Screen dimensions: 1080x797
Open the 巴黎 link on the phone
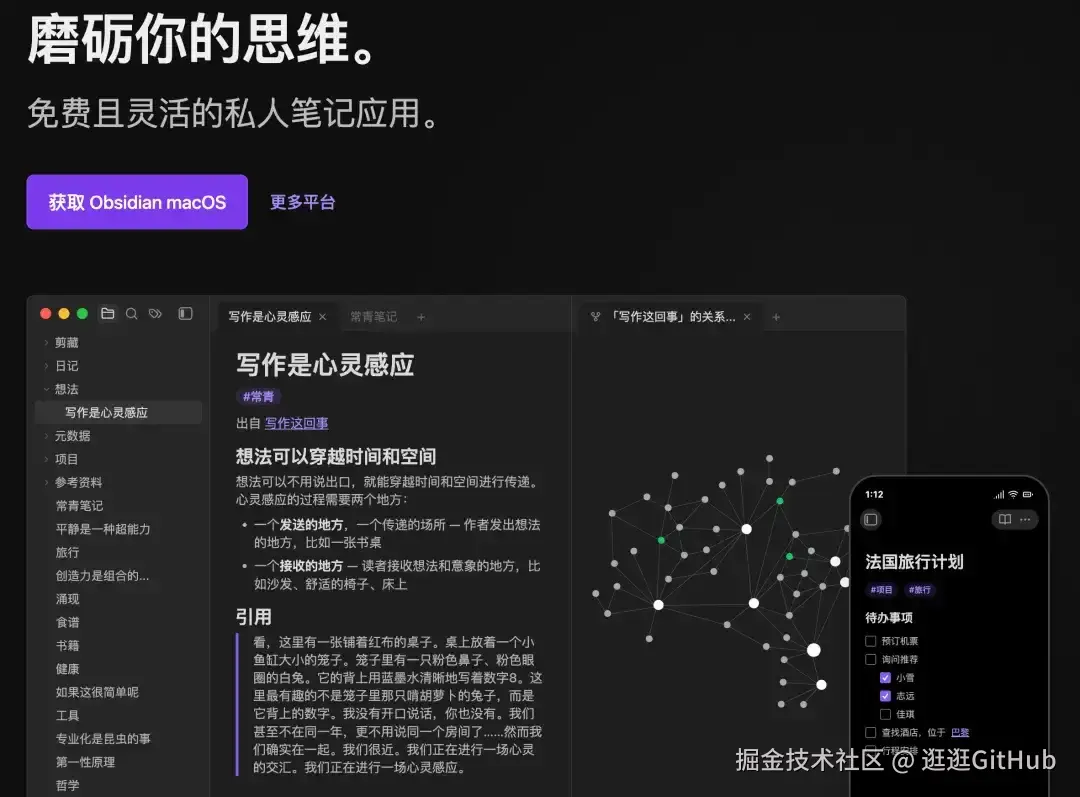[960, 732]
